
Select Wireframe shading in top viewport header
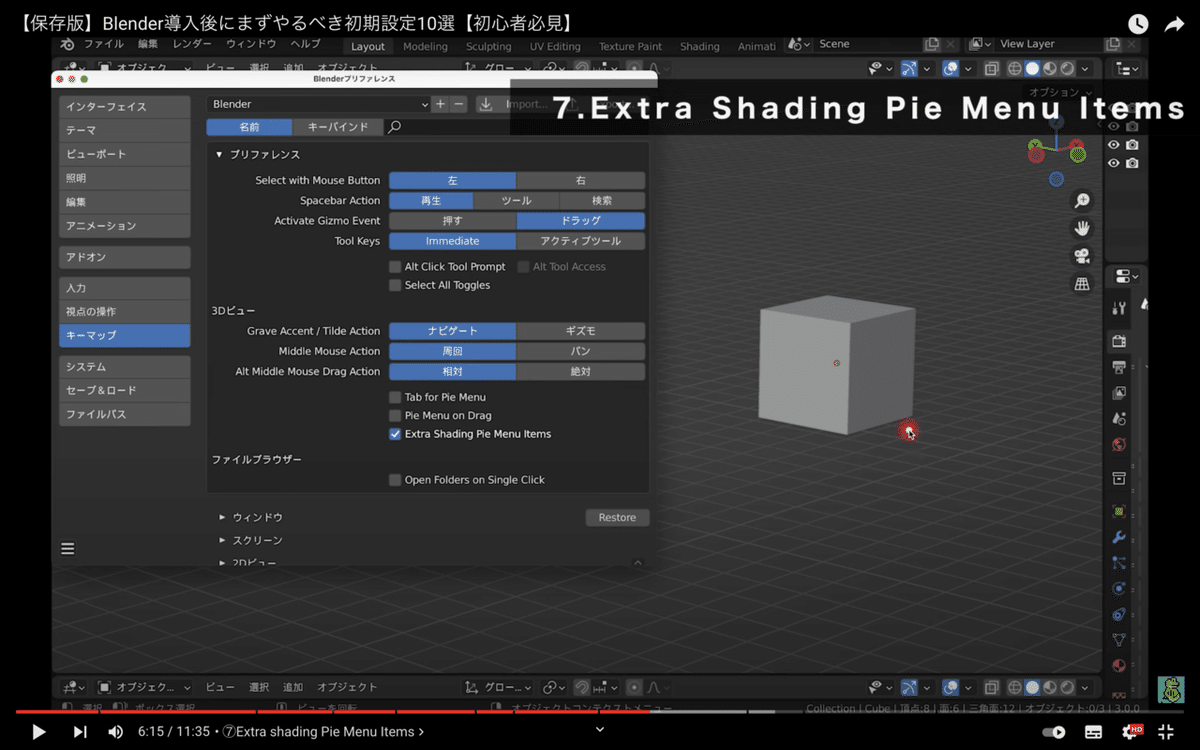1013,69
